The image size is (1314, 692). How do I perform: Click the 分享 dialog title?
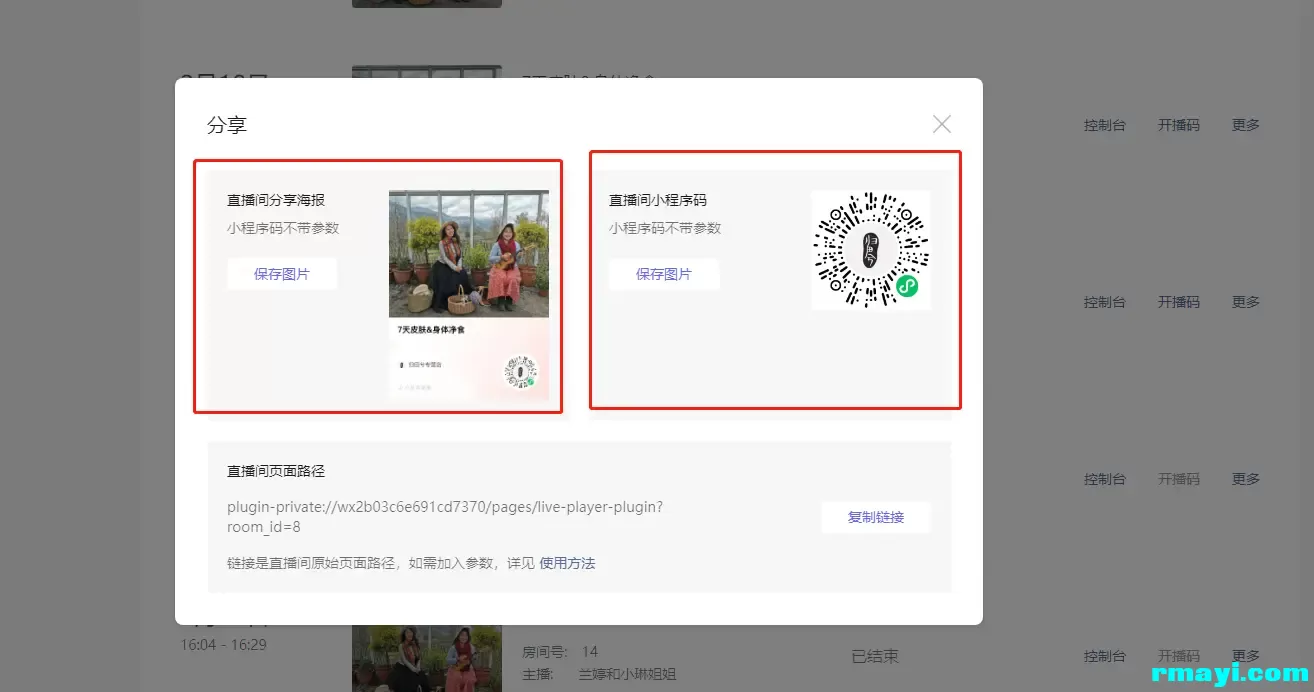(227, 125)
